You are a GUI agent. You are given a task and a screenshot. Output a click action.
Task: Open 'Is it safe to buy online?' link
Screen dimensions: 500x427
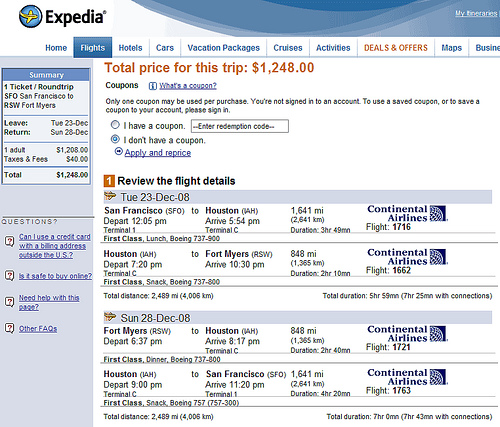(x=55, y=276)
